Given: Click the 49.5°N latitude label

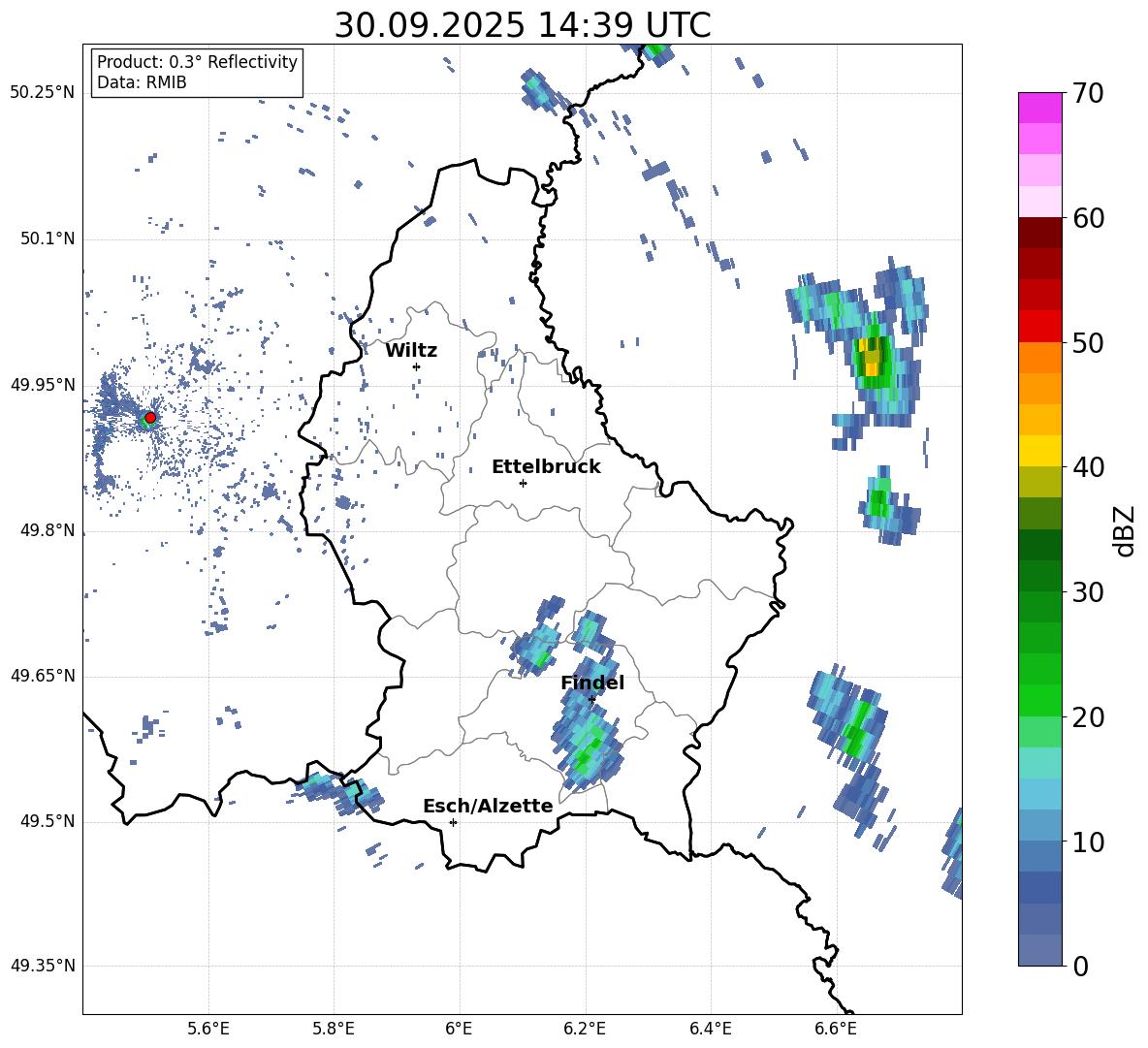Looking at the screenshot, I should coord(47,821).
